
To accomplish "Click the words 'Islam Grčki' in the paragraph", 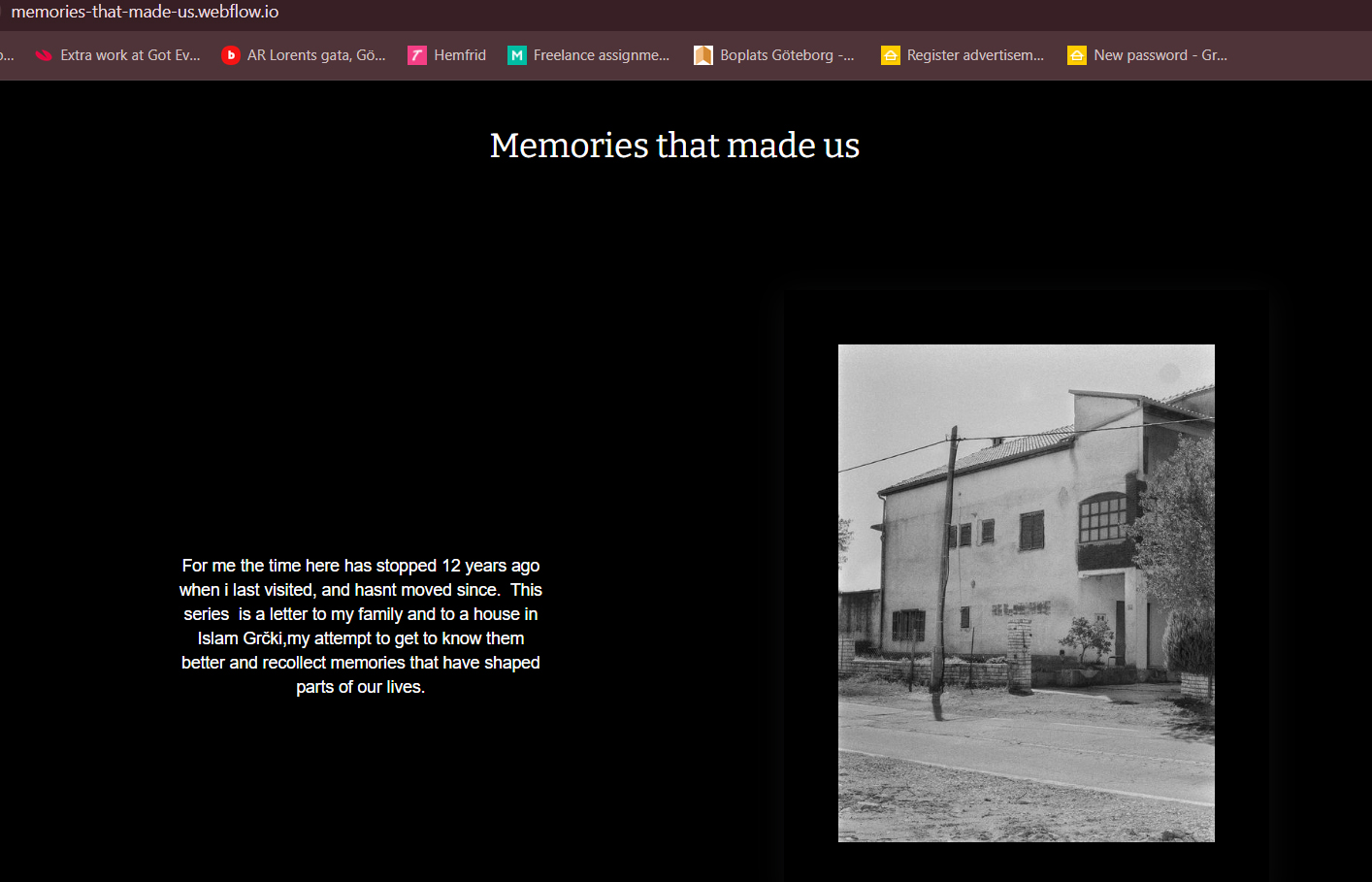I will pos(240,638).
